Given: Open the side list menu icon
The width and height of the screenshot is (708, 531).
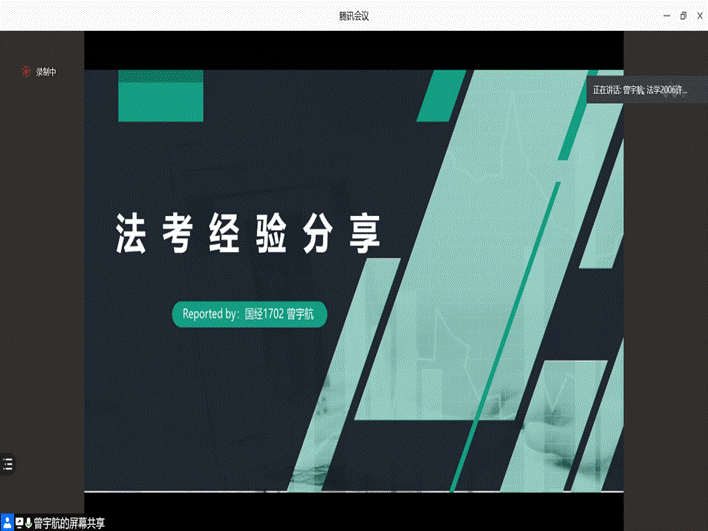Looking at the screenshot, I should point(8,464).
